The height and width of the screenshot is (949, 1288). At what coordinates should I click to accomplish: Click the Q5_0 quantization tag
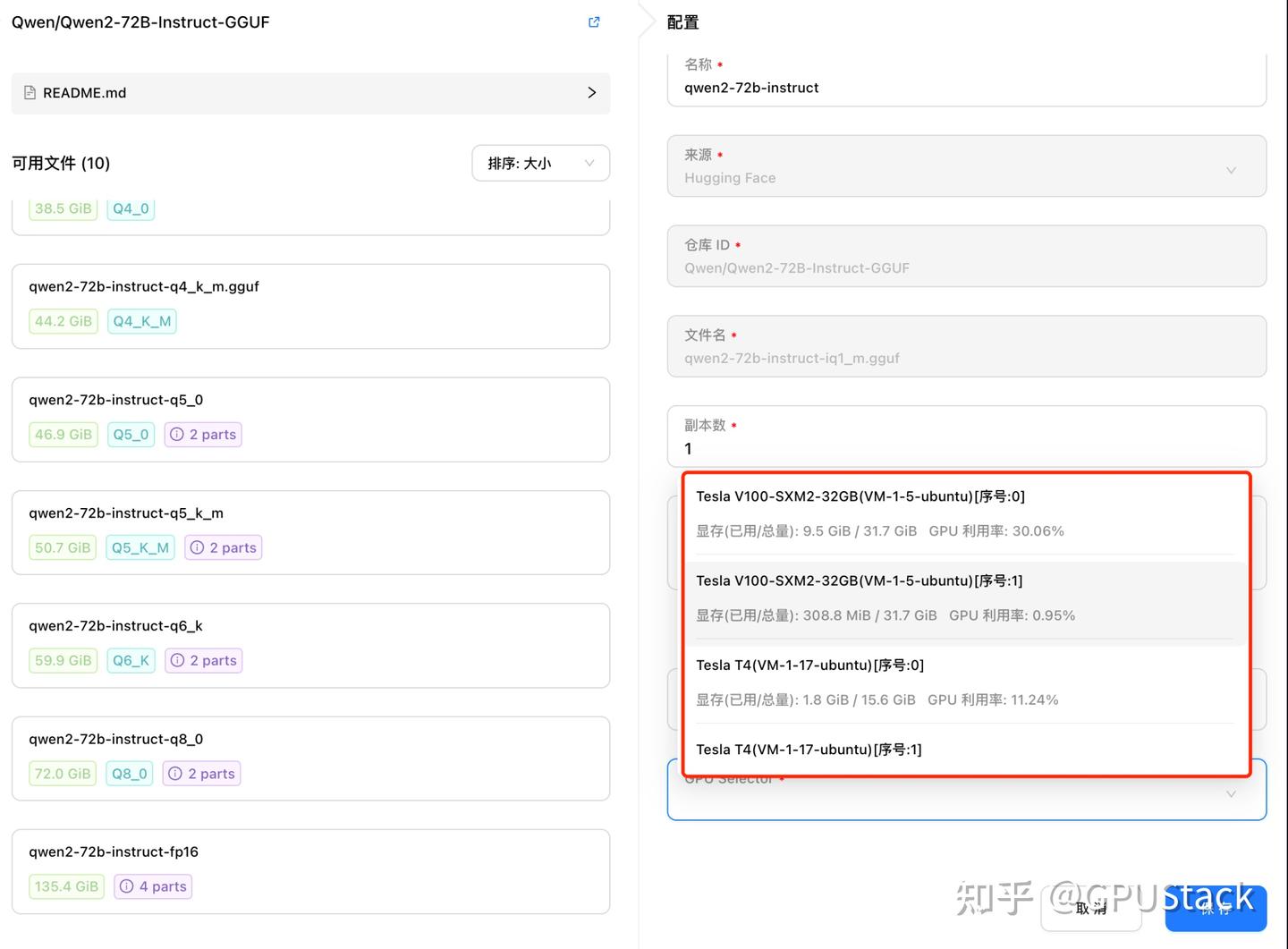pyautogui.click(x=131, y=435)
